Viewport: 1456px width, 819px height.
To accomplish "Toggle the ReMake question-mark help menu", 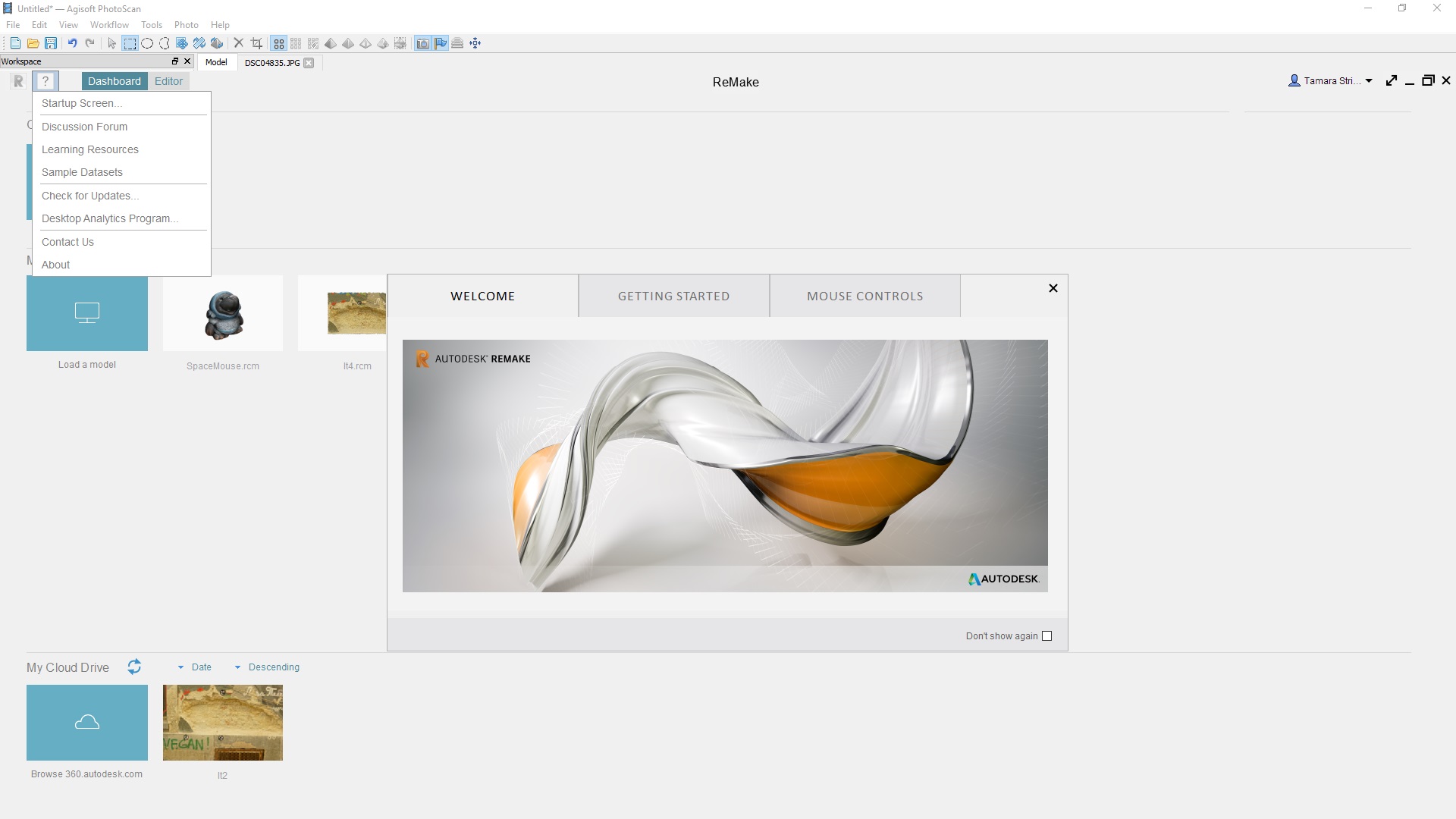I will 45,81.
